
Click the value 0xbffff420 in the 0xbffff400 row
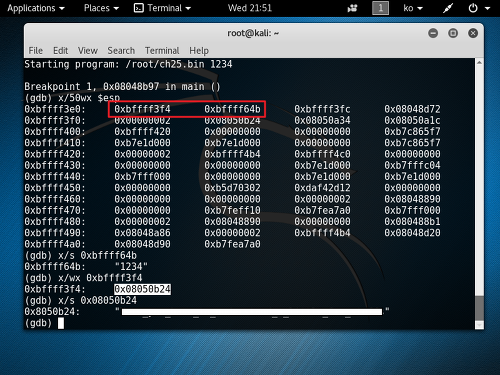coord(142,132)
